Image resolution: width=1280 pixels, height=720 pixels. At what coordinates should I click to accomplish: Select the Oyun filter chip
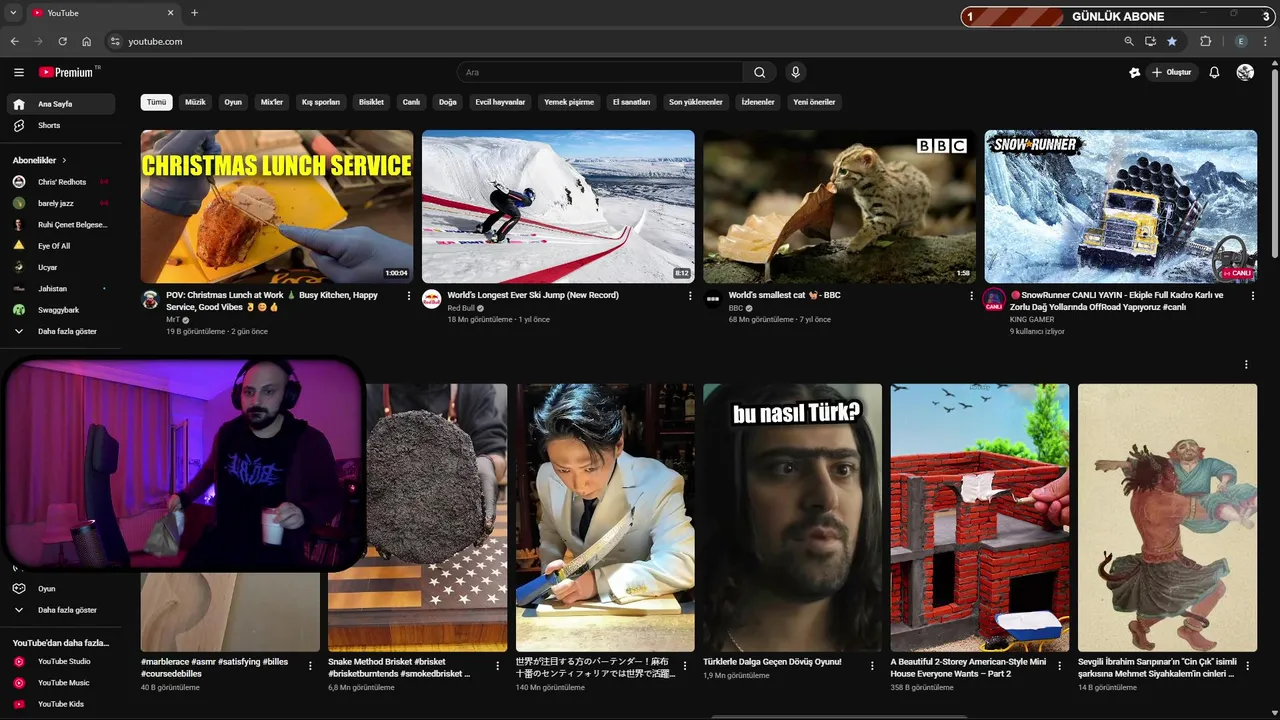click(x=233, y=102)
